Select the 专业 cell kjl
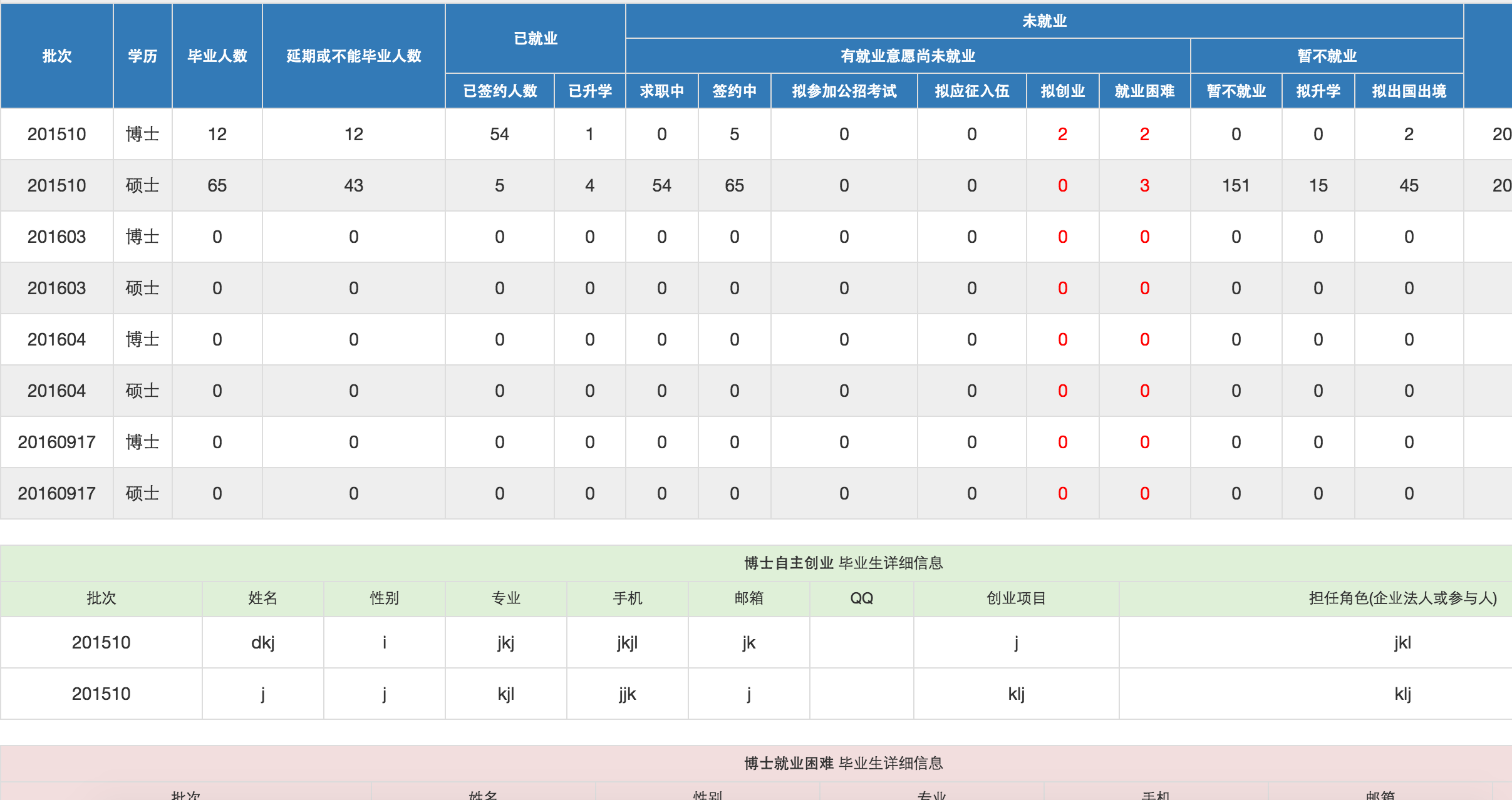 click(506, 694)
